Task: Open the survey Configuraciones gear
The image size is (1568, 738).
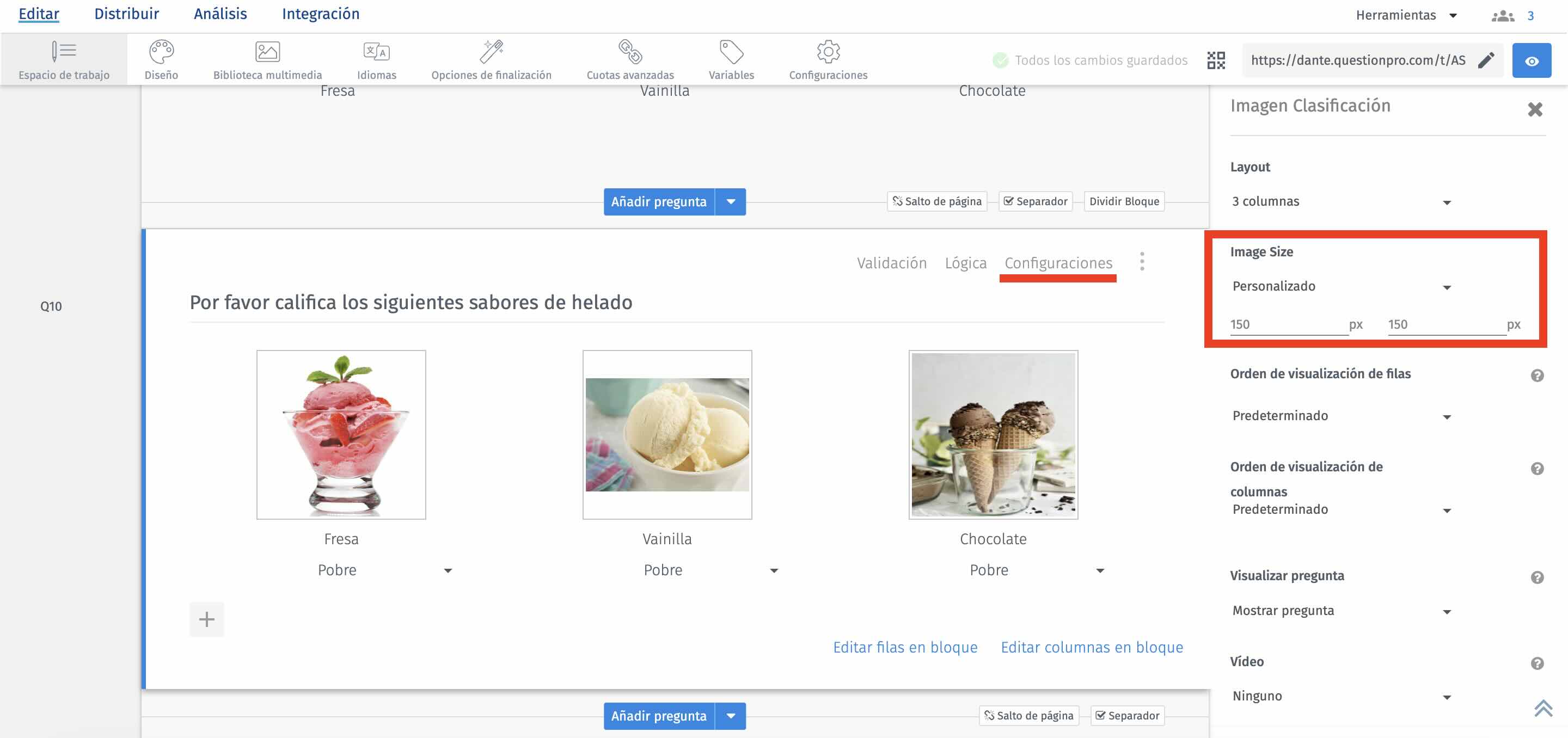Action: [x=828, y=53]
